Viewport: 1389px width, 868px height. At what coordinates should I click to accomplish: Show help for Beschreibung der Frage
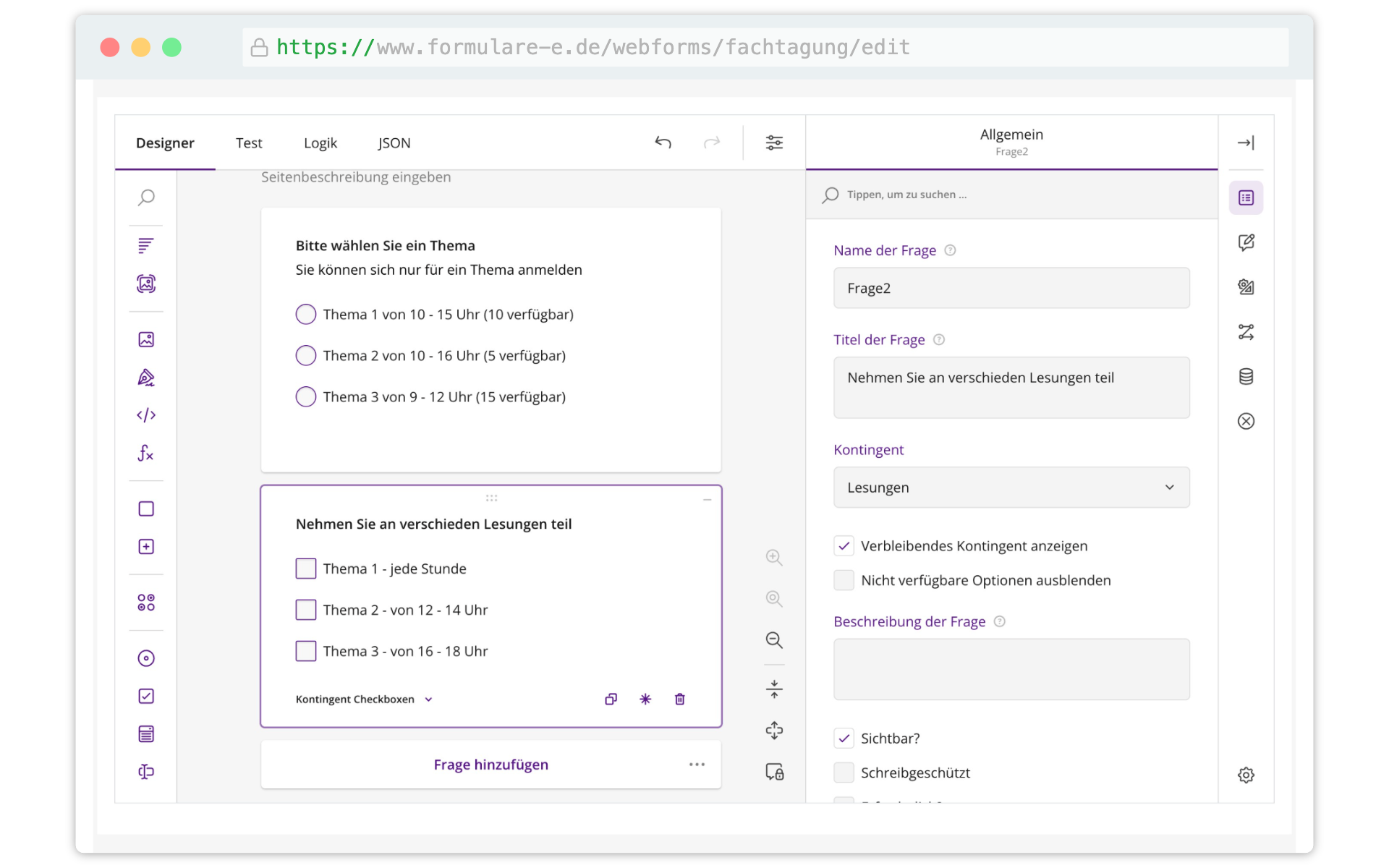point(999,621)
